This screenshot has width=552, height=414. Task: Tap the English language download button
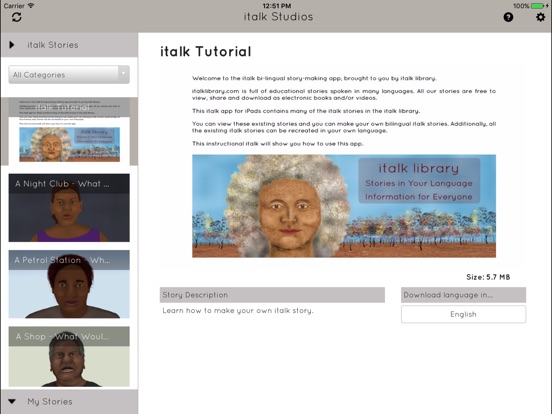point(463,314)
